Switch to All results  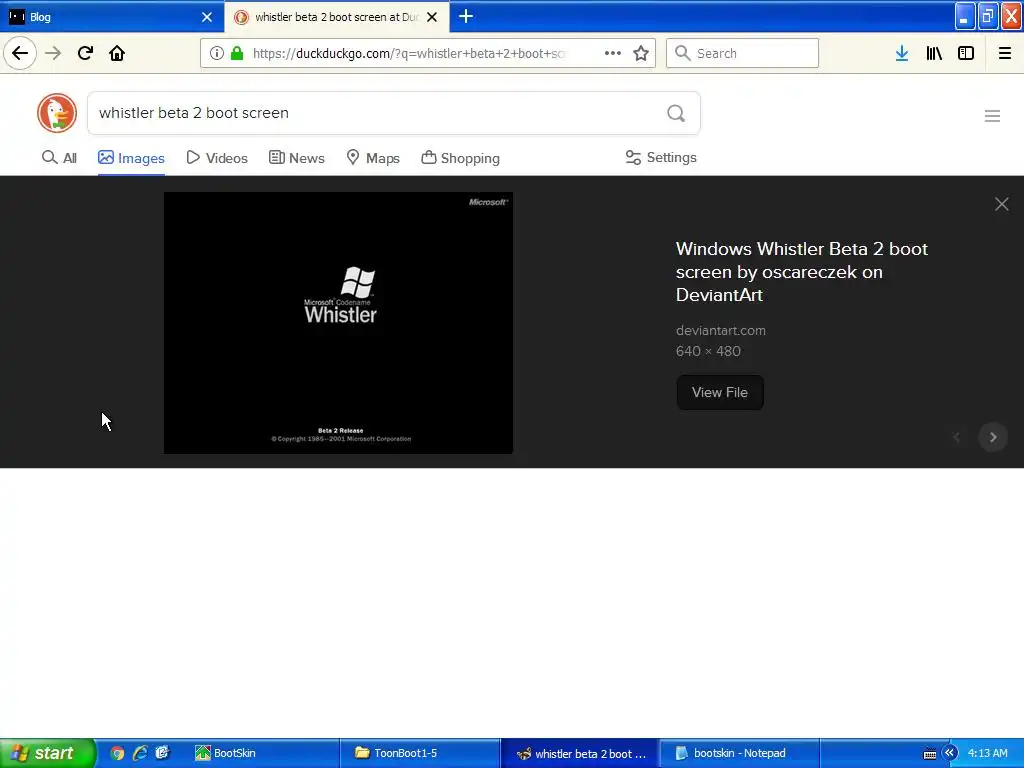[x=59, y=157]
